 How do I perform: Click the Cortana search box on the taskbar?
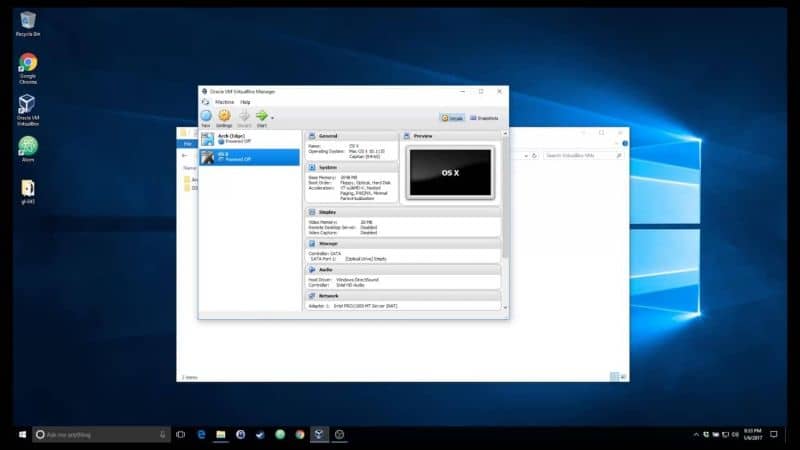(x=101, y=435)
